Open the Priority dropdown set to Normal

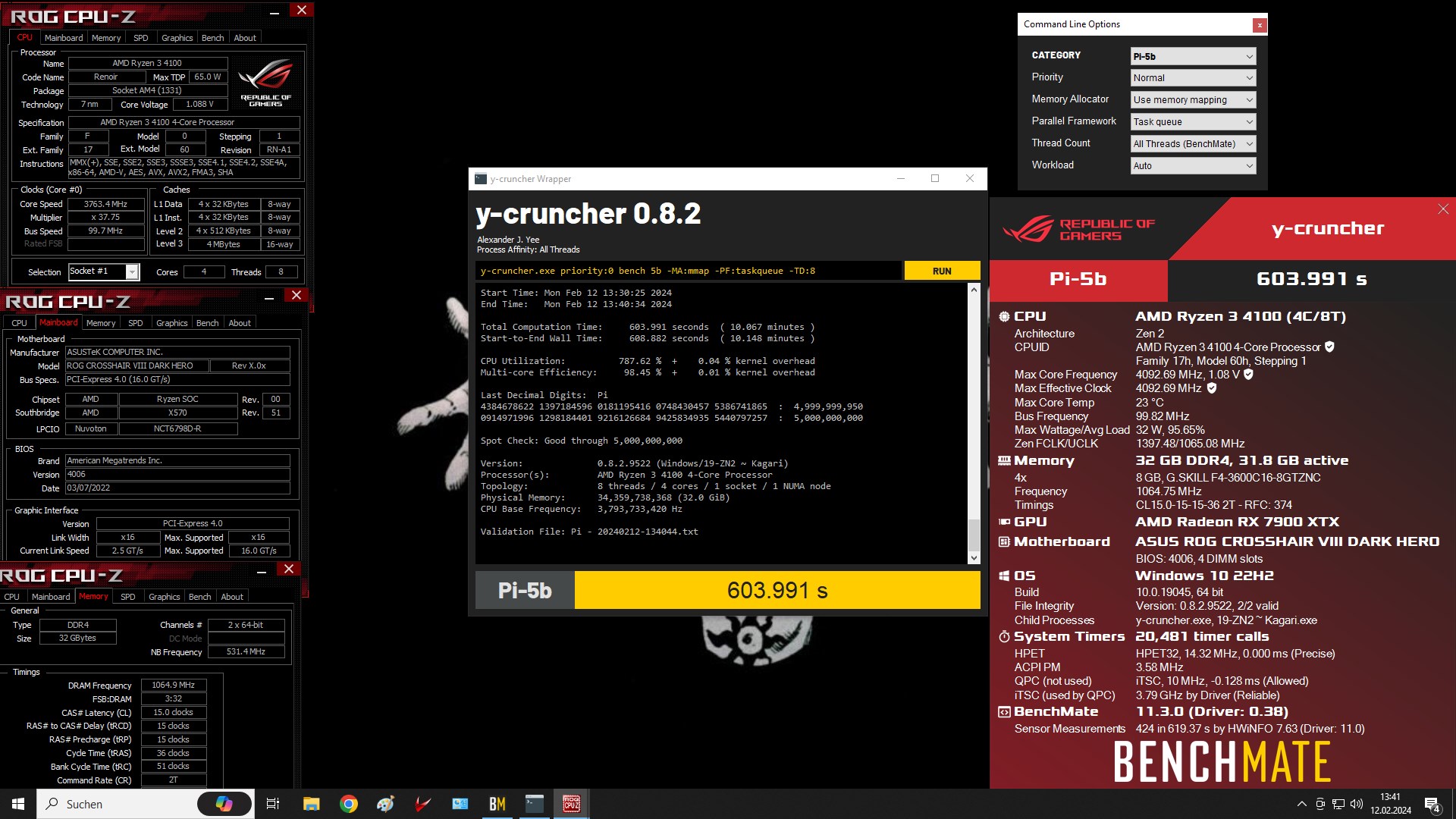1193,77
